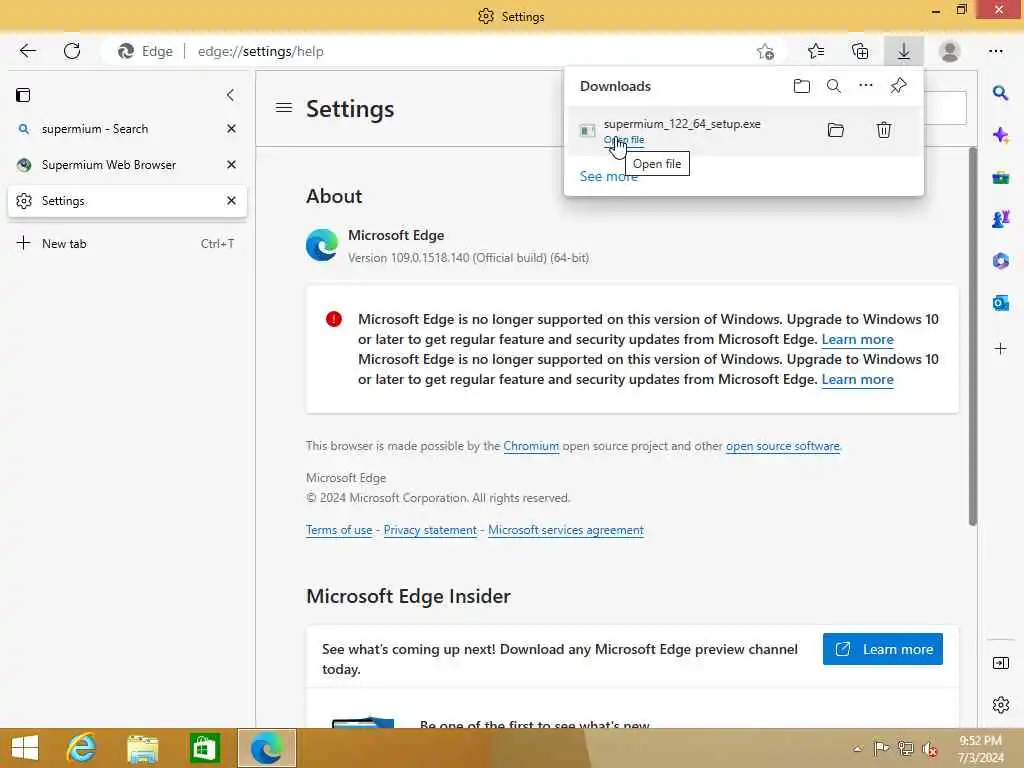
Task: Close the supermium - Search tab
Action: click(x=231, y=129)
